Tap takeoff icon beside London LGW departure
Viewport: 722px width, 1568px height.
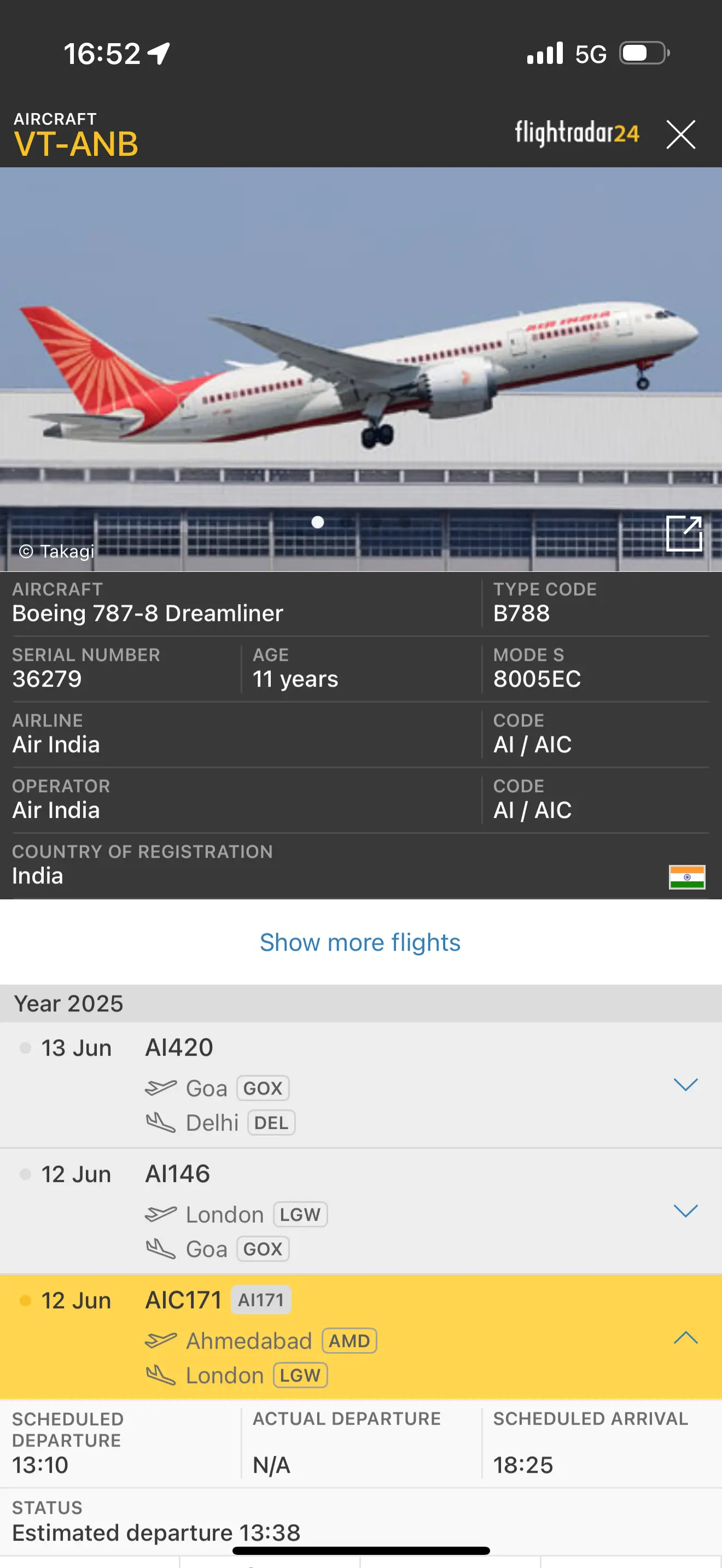(x=161, y=1213)
